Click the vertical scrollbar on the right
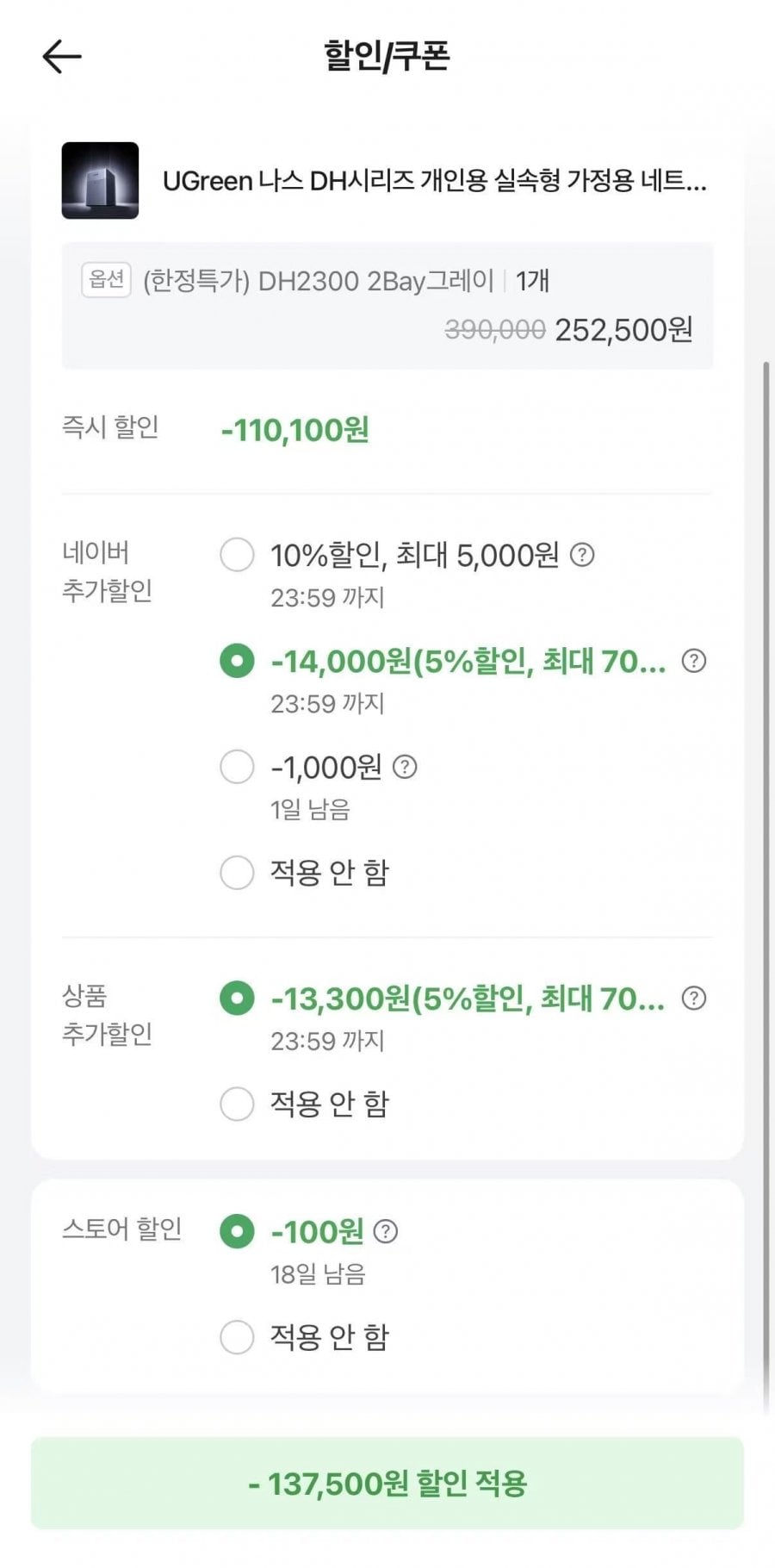Screen dimensions: 775x1568 [766, 862]
